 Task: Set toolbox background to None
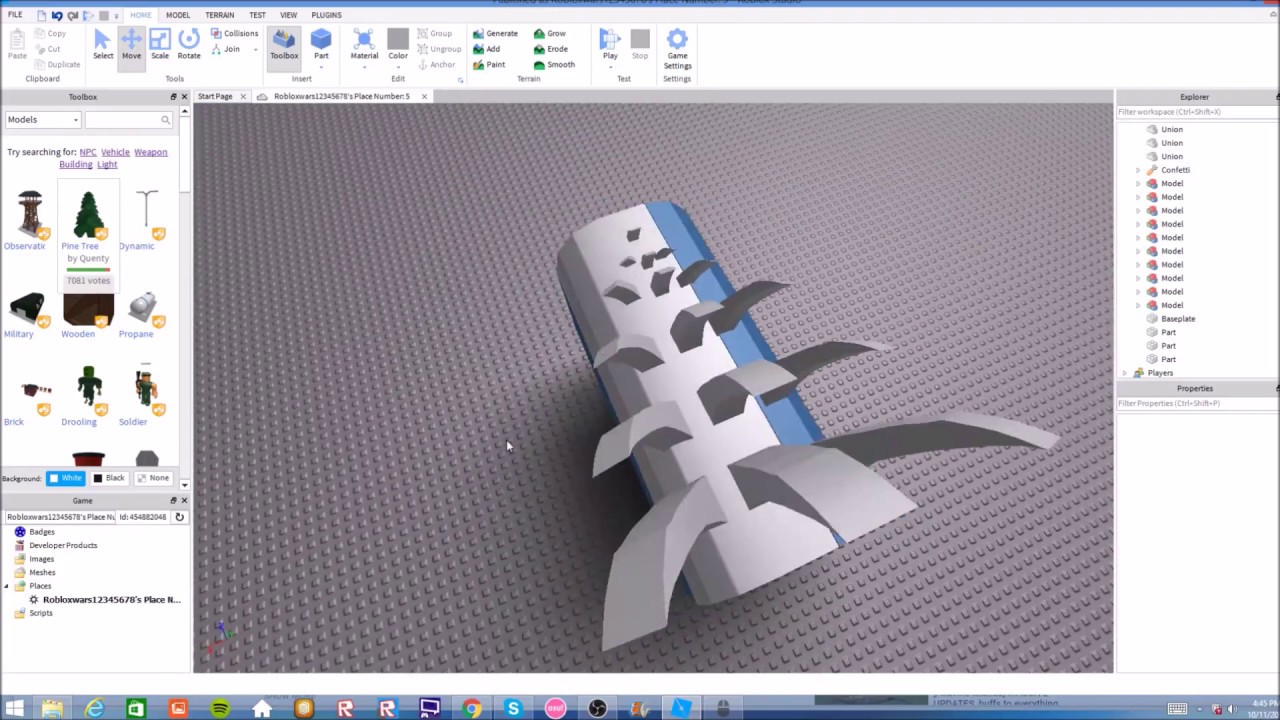tap(153, 478)
